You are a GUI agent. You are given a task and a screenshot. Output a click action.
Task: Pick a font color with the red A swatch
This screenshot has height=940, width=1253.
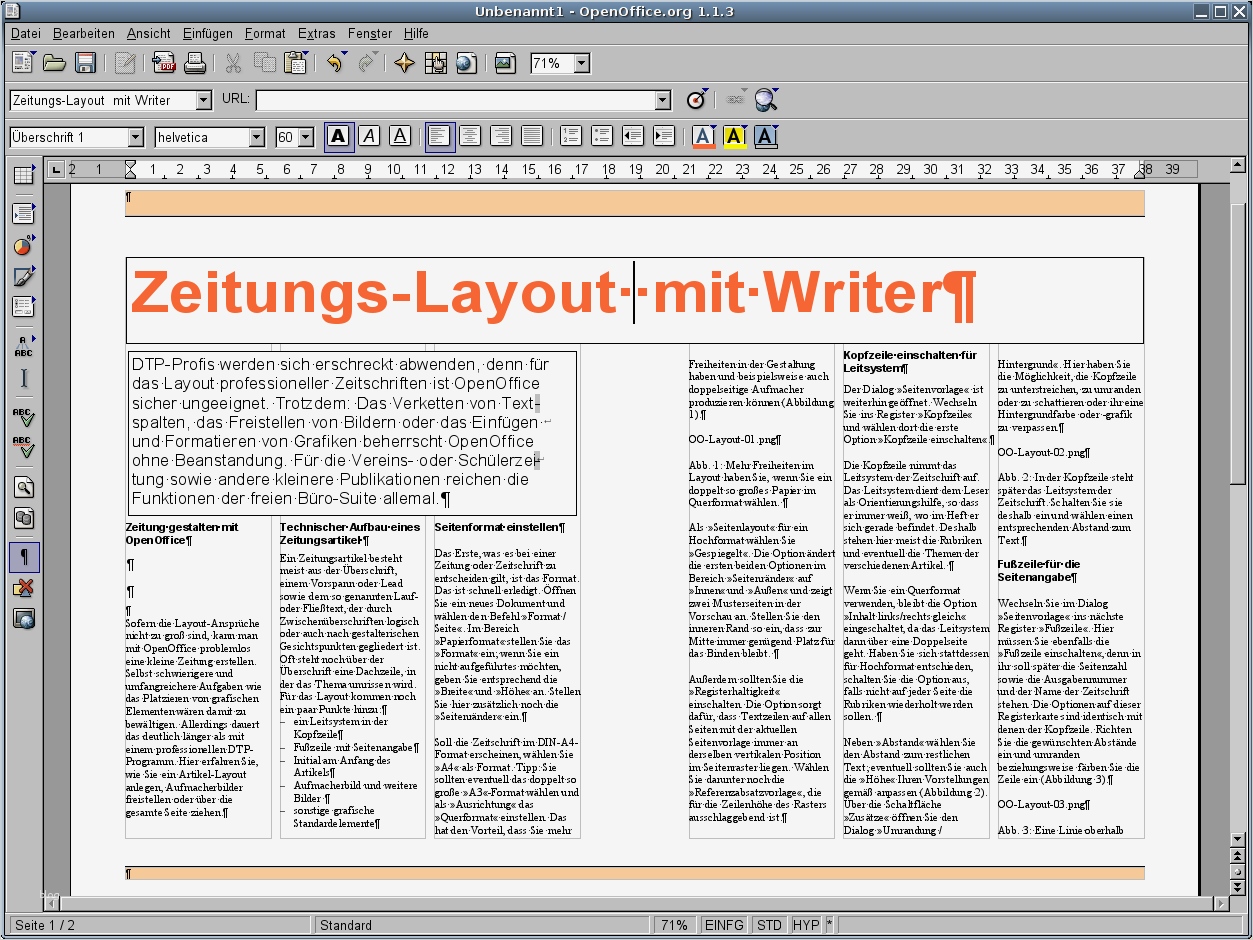[704, 136]
